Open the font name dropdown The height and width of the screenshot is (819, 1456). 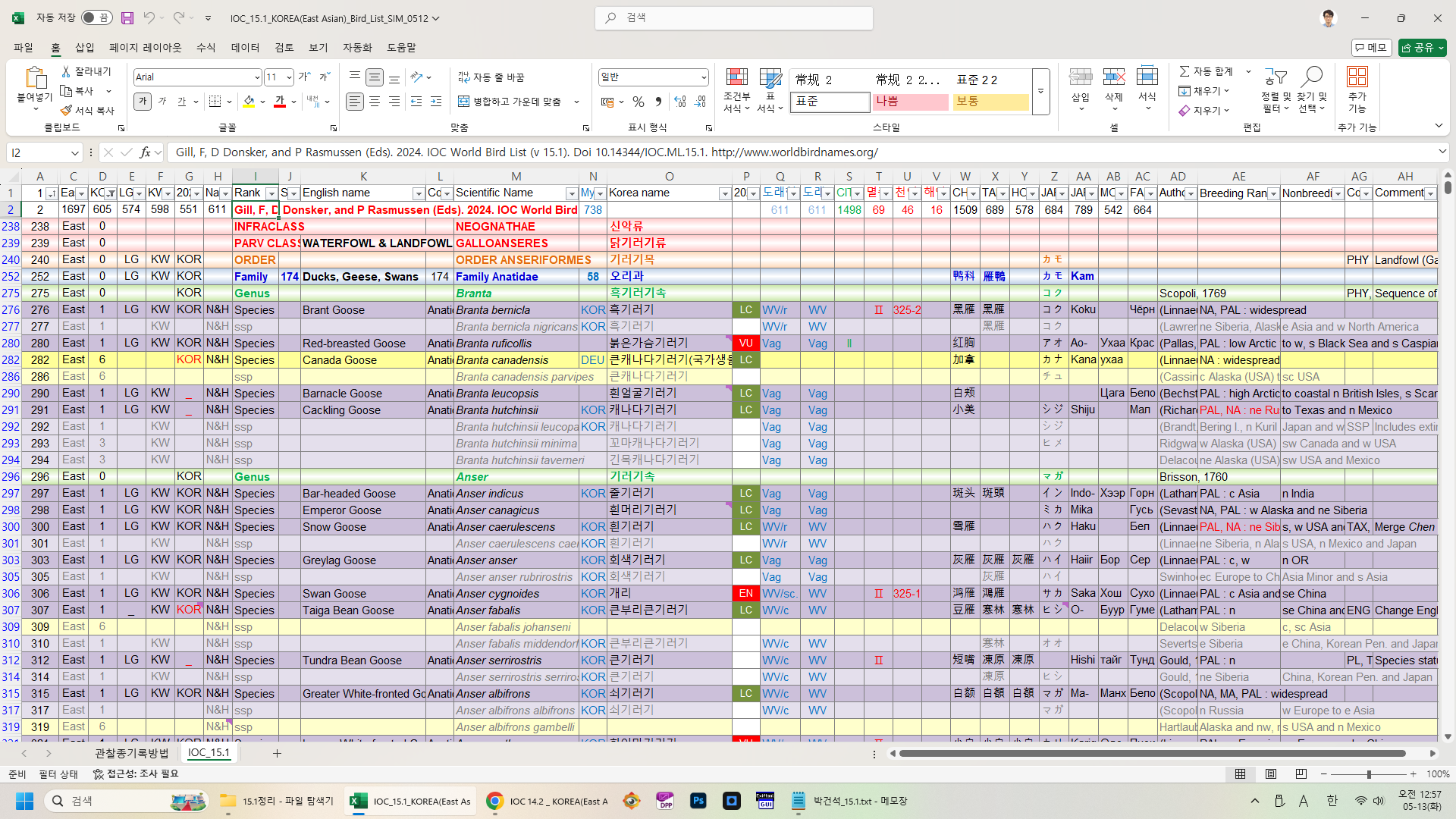click(x=256, y=77)
